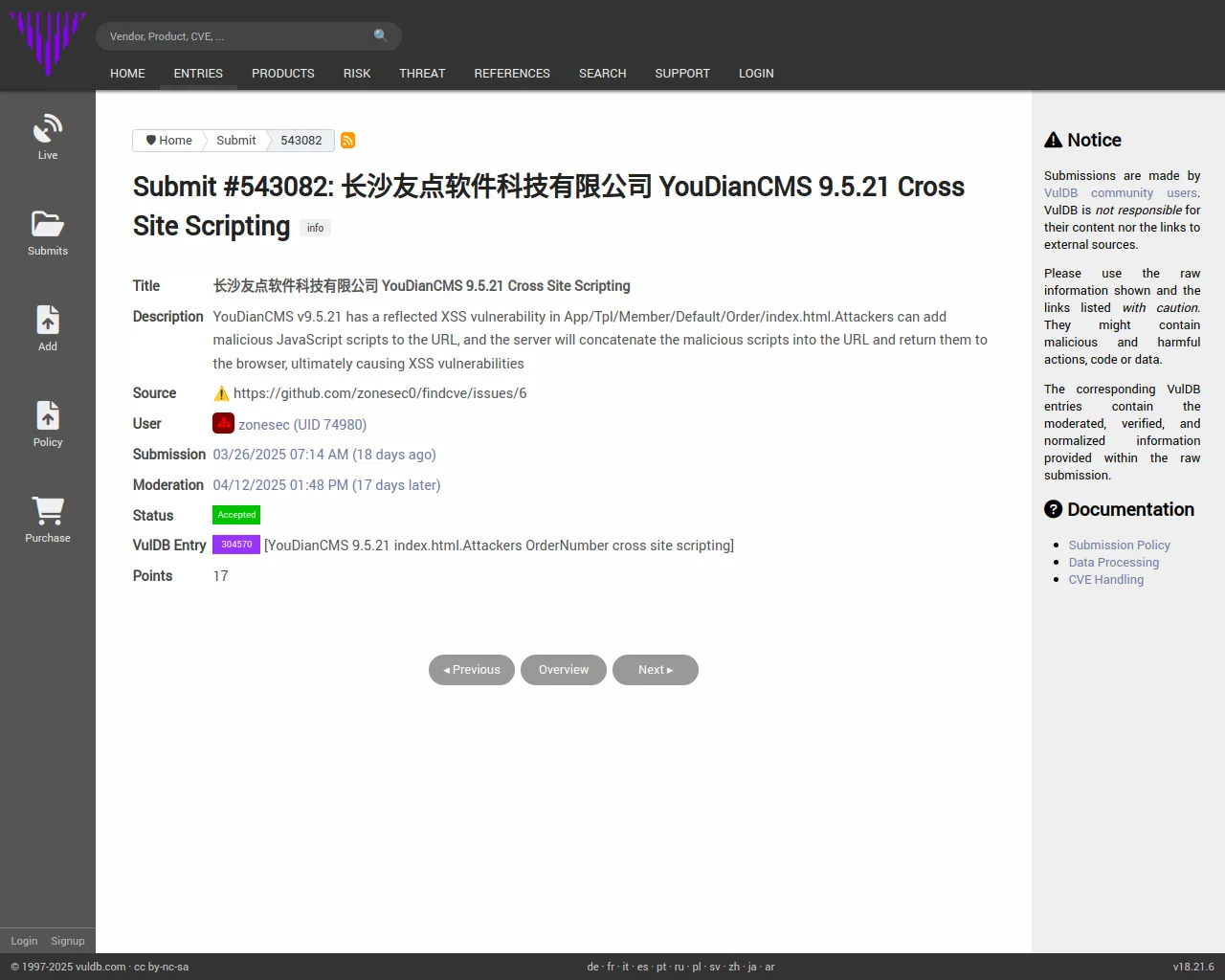Open the LOGIN menu item

tap(756, 74)
